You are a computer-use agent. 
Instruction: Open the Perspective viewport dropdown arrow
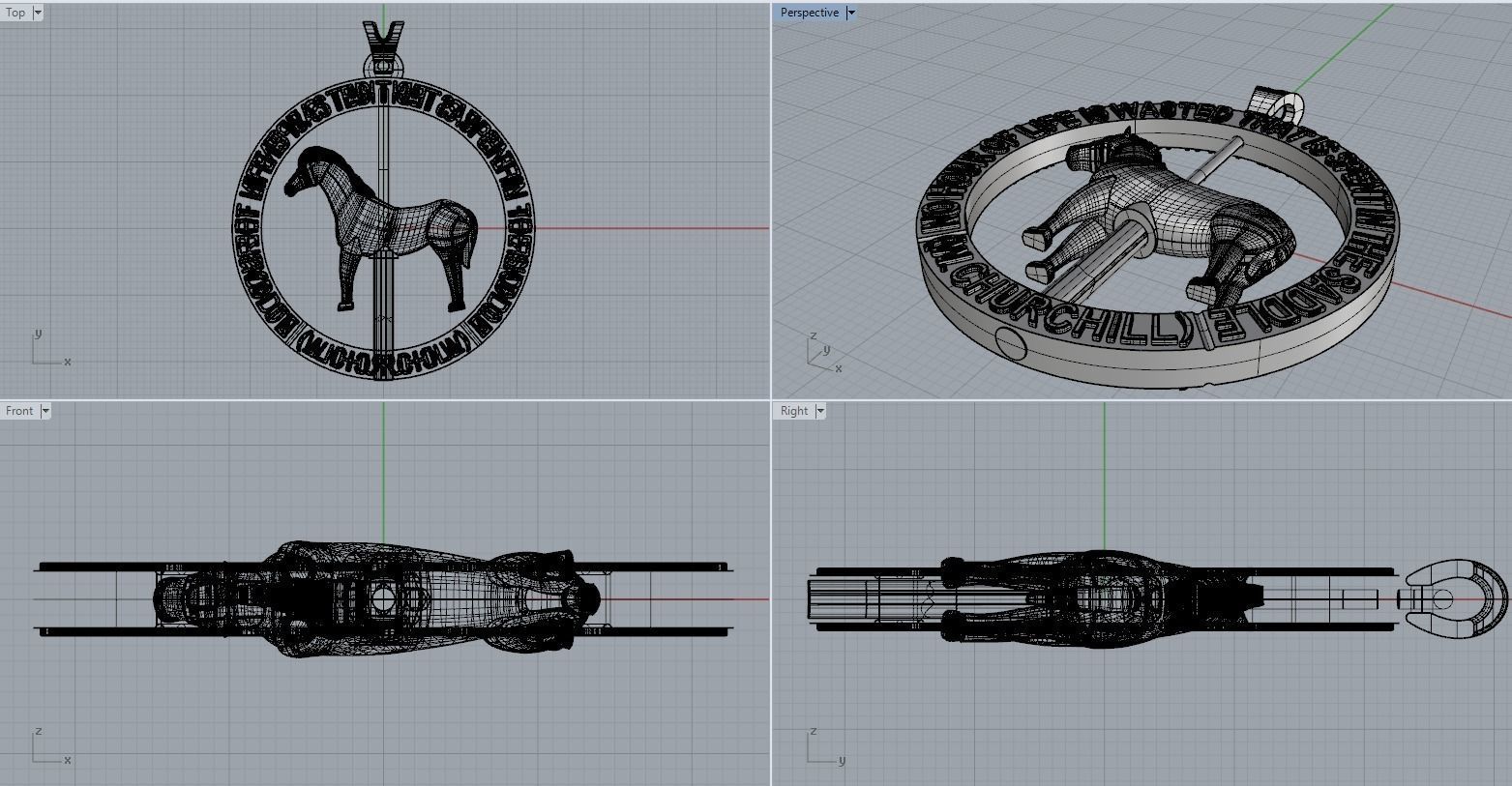[851, 13]
